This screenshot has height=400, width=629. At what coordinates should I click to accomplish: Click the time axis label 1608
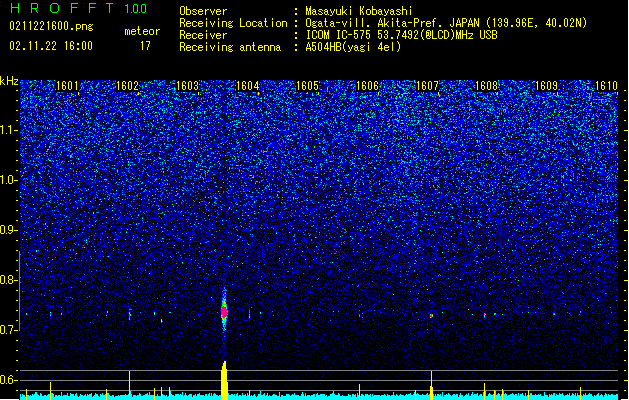coord(487,85)
